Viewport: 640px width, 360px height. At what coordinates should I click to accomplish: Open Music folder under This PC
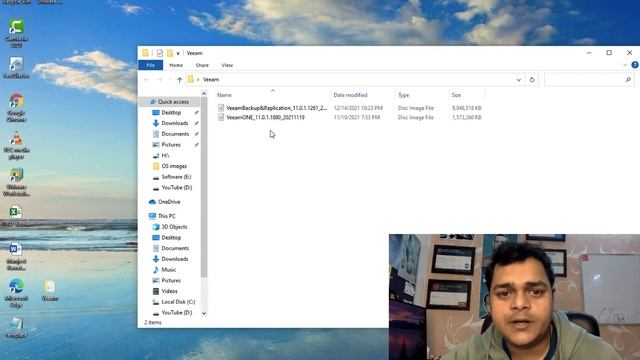coord(169,270)
